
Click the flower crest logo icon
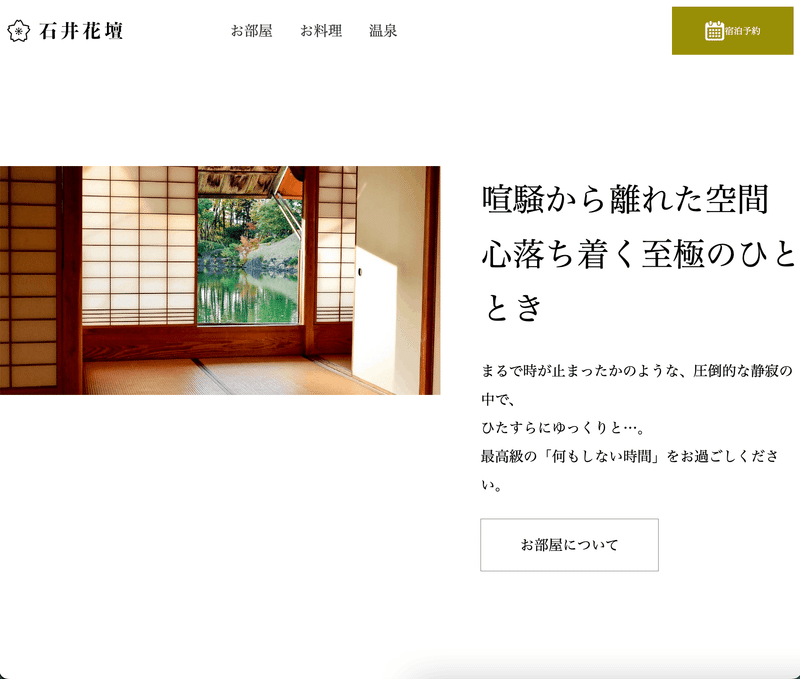tap(18, 31)
